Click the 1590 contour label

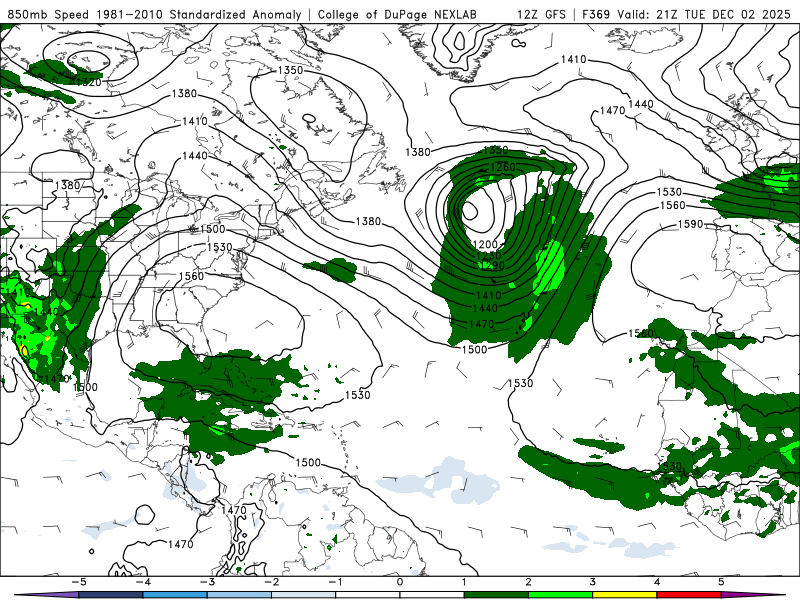tap(690, 224)
